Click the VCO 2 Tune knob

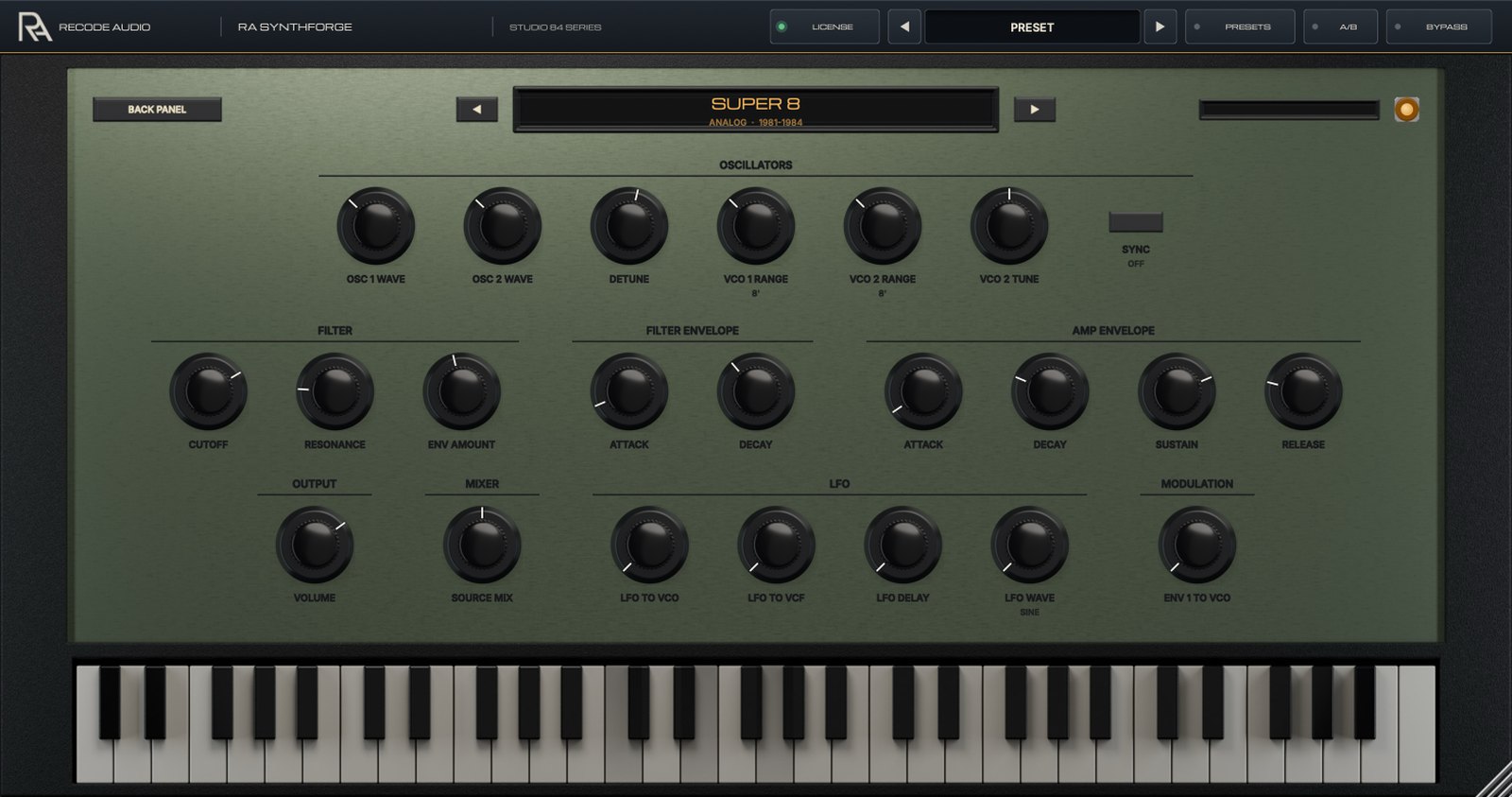pyautogui.click(x=1009, y=226)
